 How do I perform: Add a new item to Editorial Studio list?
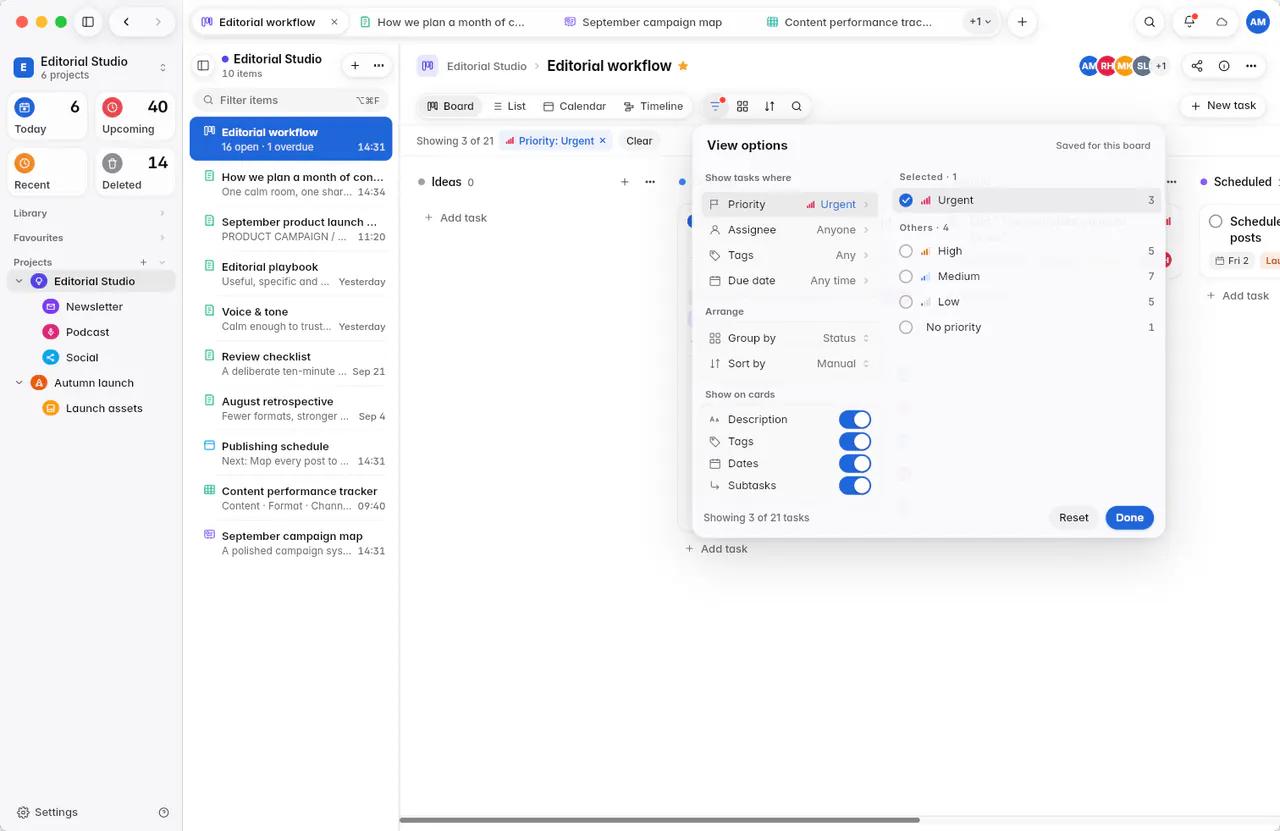(x=354, y=66)
